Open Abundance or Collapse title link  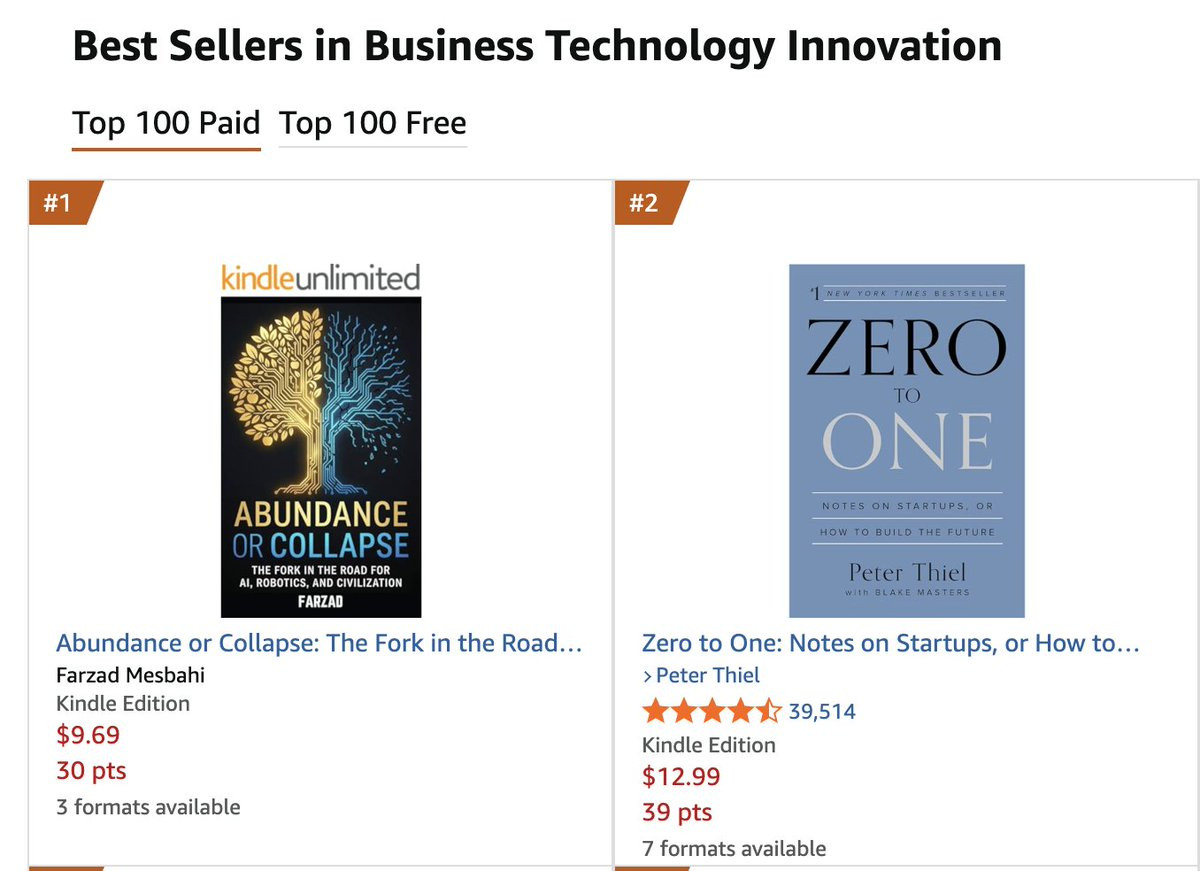319,643
